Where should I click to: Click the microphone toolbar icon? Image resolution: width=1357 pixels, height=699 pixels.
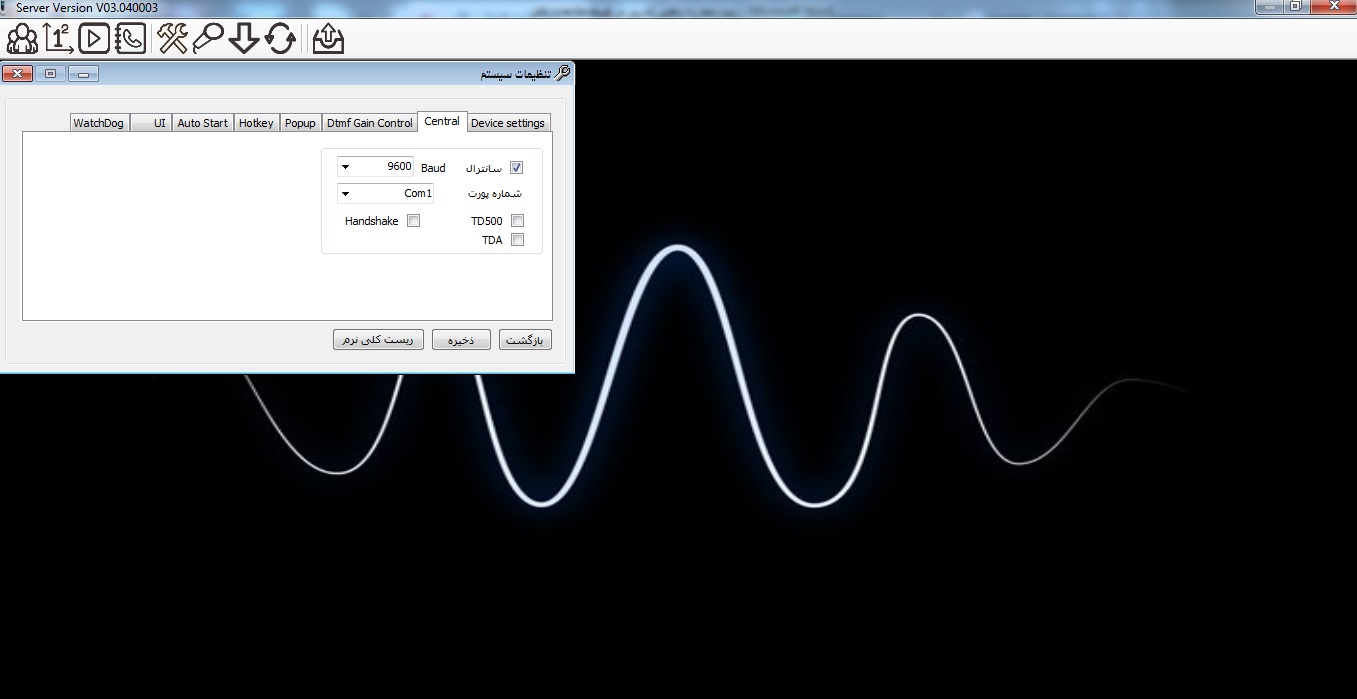click(208, 39)
